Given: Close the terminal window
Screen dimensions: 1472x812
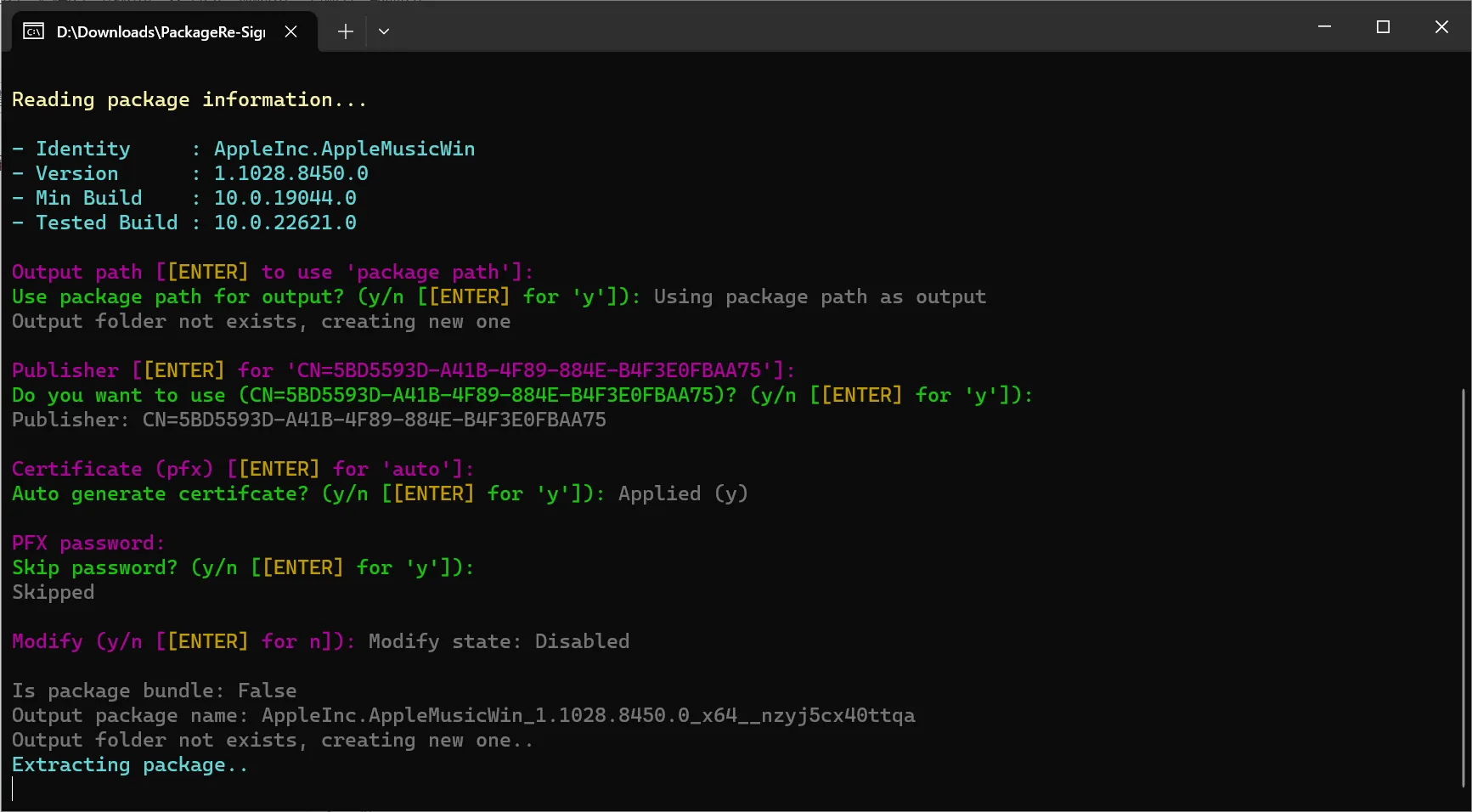Looking at the screenshot, I should point(1441,27).
